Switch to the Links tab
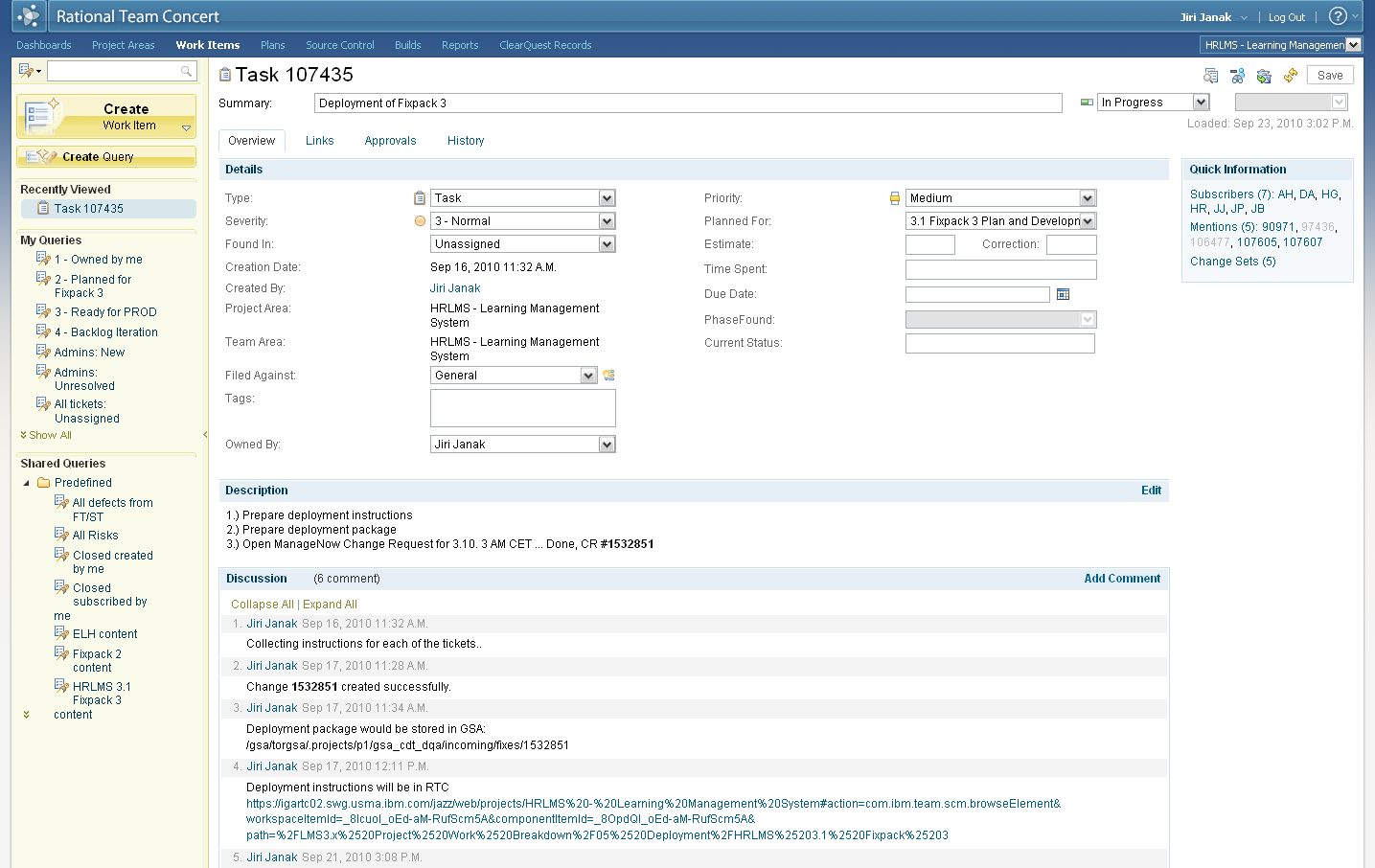 pyautogui.click(x=320, y=141)
